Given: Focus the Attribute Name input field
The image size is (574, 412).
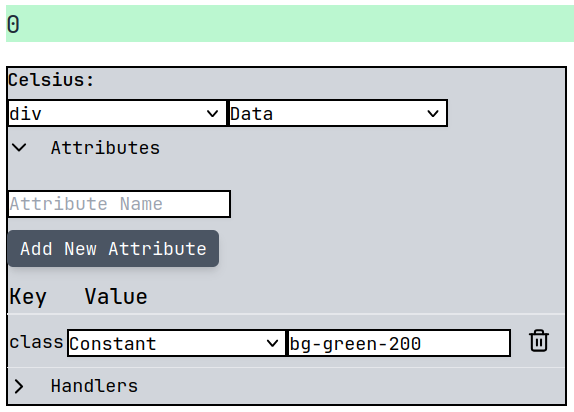Looking at the screenshot, I should pos(119,204).
